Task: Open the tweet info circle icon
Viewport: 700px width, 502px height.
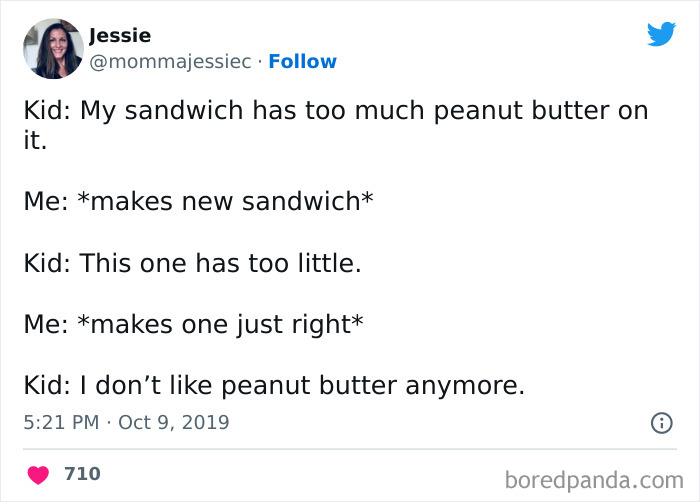Action: click(661, 423)
